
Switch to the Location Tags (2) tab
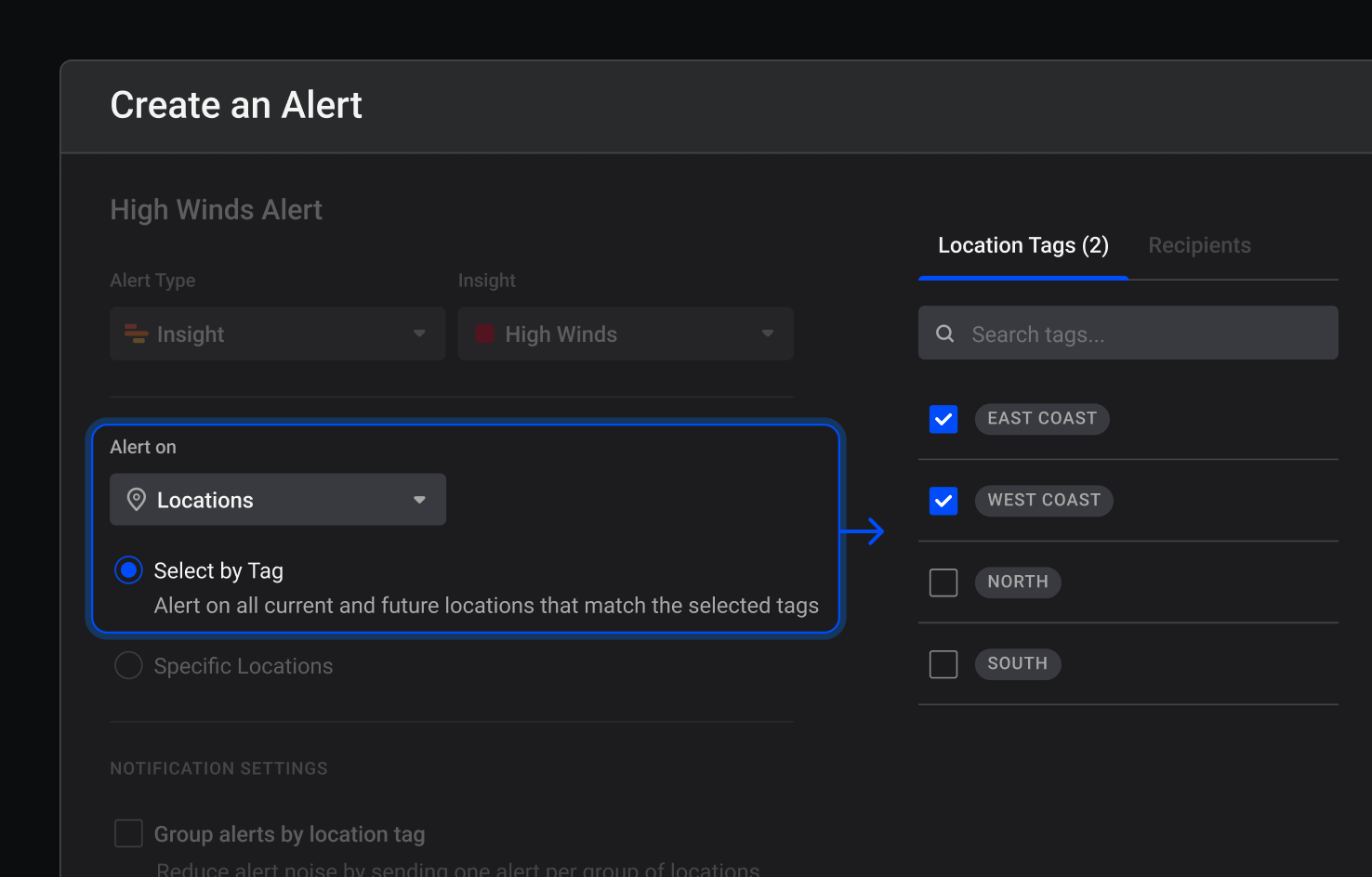[x=1023, y=245]
